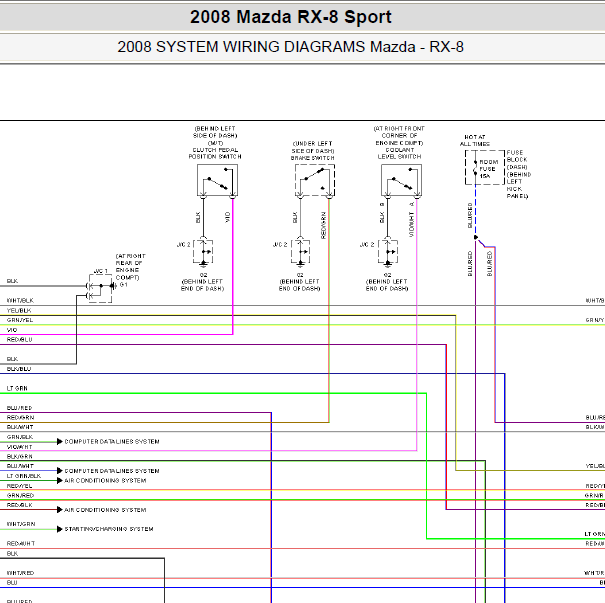The image size is (605, 603).
Task: Click the RED/BLU wire label on left
Action: pyautogui.click(x=19, y=340)
